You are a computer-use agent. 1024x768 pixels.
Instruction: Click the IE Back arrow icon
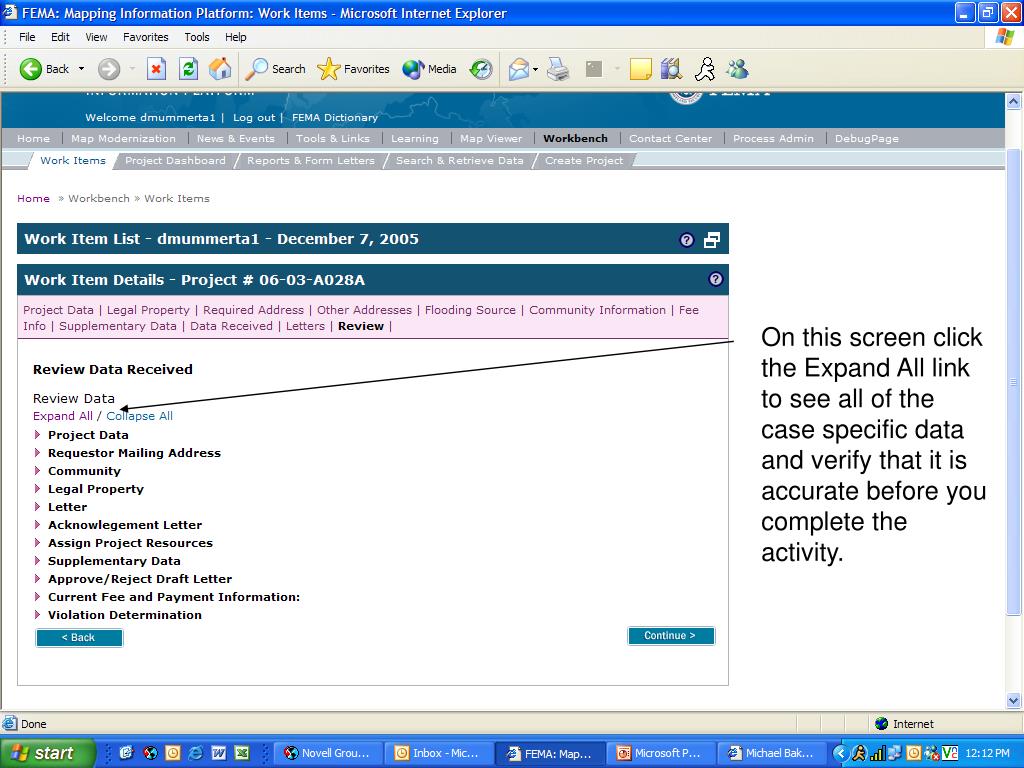tap(30, 69)
